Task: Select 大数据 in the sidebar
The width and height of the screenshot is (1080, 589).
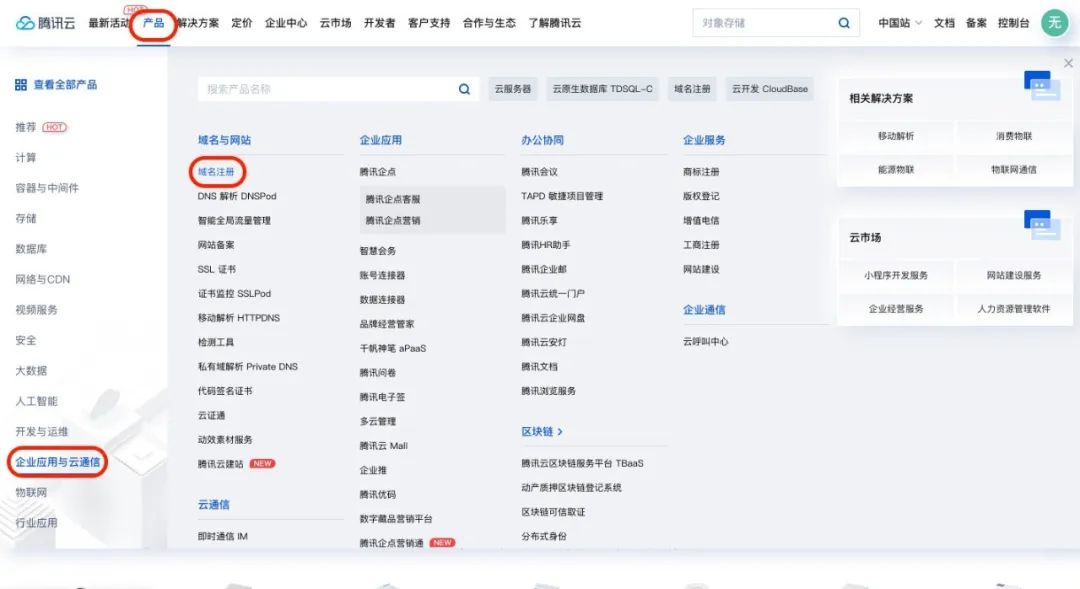Action: (31, 371)
